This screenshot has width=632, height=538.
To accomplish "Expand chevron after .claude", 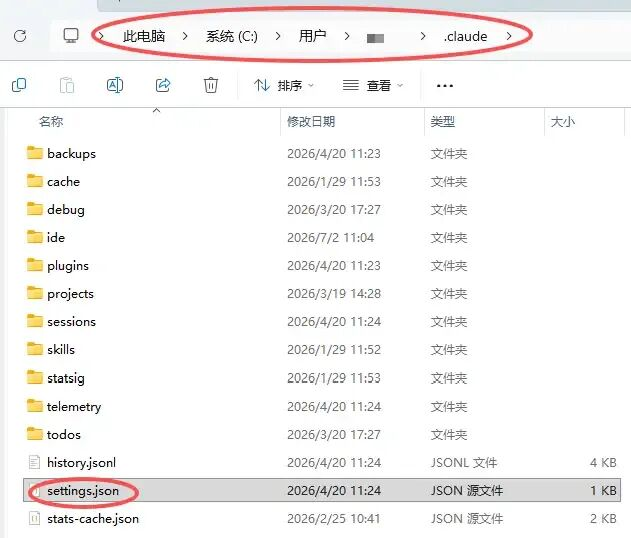I will 509,36.
